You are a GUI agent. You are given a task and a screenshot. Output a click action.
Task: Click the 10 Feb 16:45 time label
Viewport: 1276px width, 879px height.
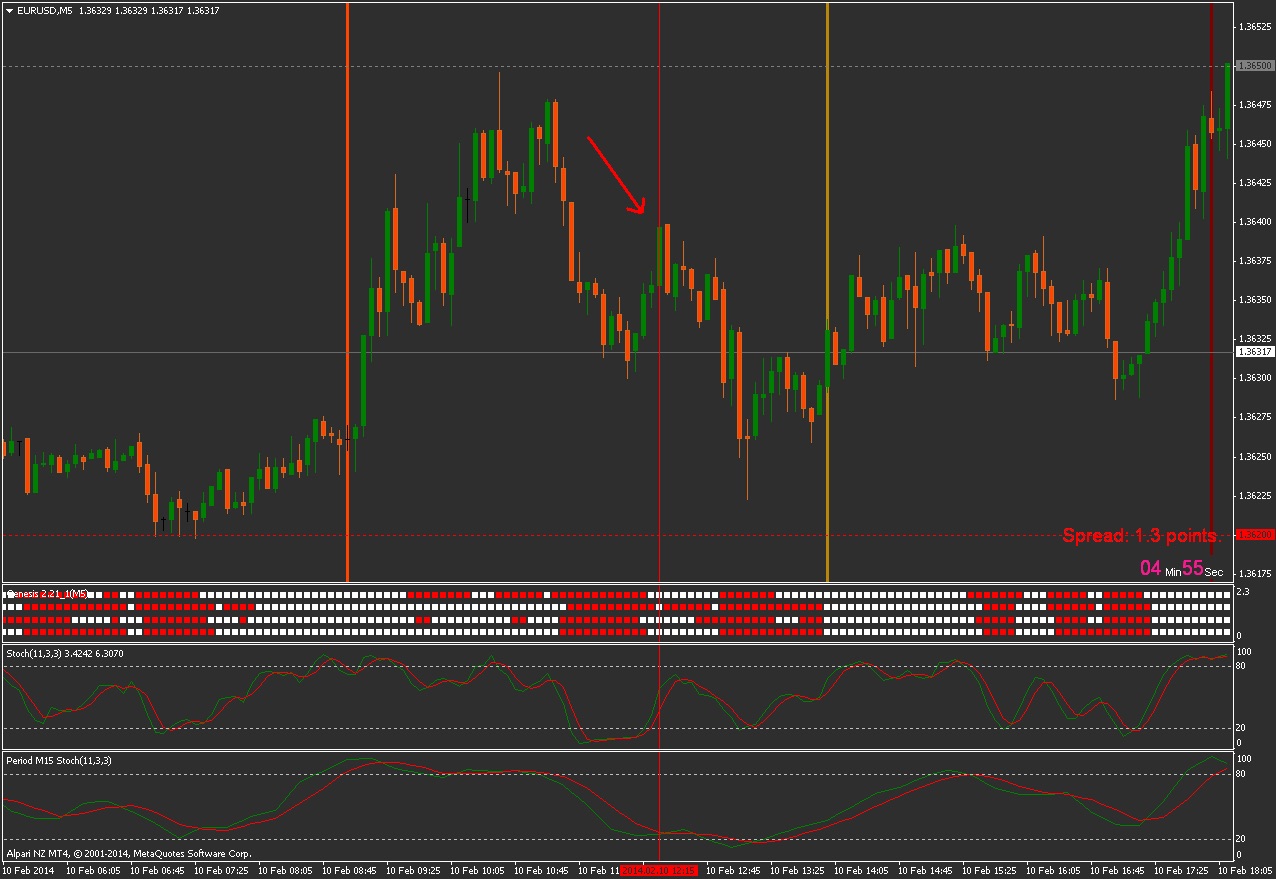[x=1117, y=871]
